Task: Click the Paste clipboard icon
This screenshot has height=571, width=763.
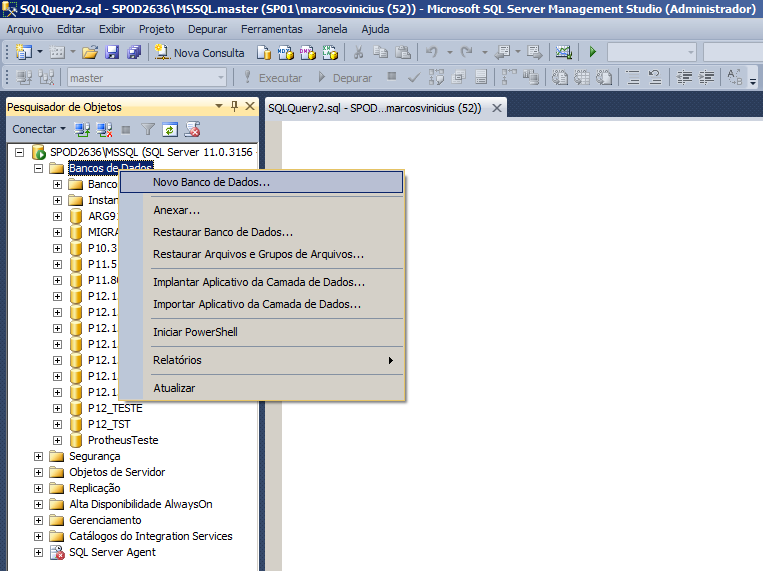Action: pos(403,52)
